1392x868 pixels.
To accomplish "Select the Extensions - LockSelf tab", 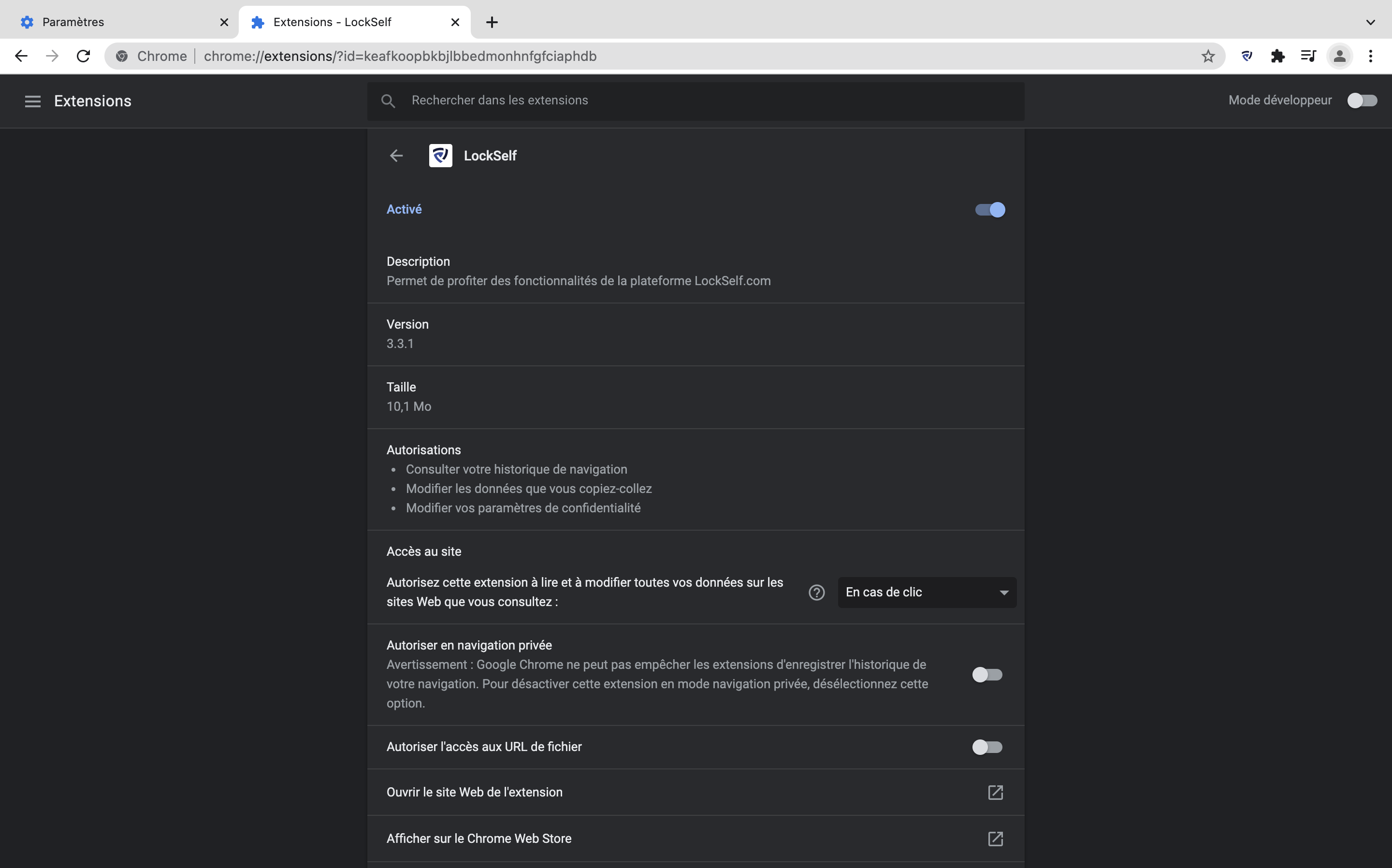I will (355, 22).
